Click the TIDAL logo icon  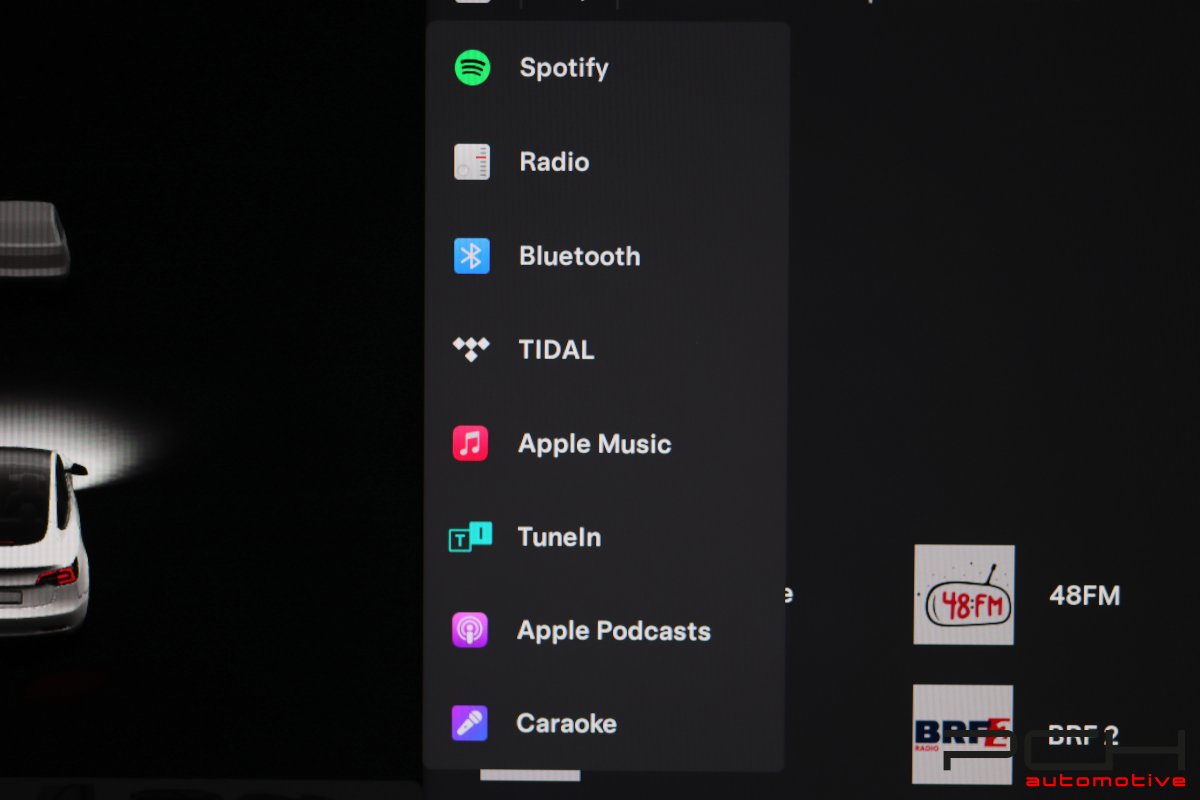click(x=471, y=349)
